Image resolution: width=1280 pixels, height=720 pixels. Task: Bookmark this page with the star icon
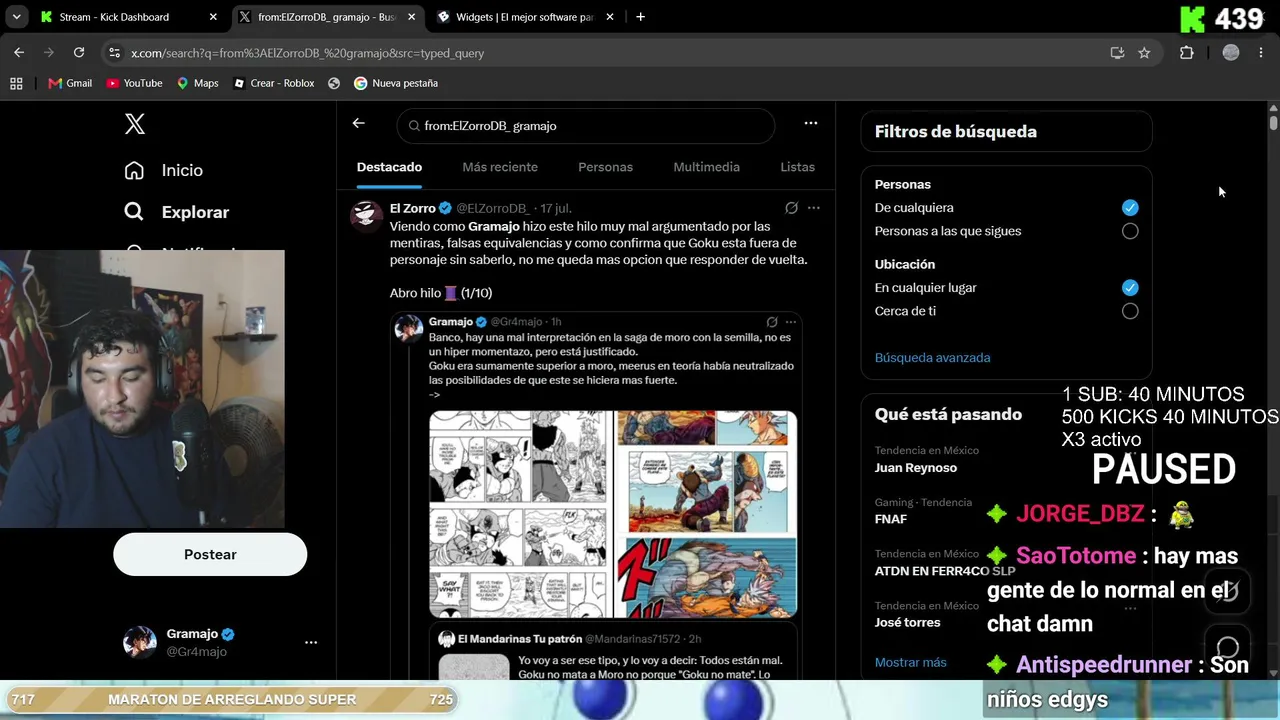(x=1144, y=53)
